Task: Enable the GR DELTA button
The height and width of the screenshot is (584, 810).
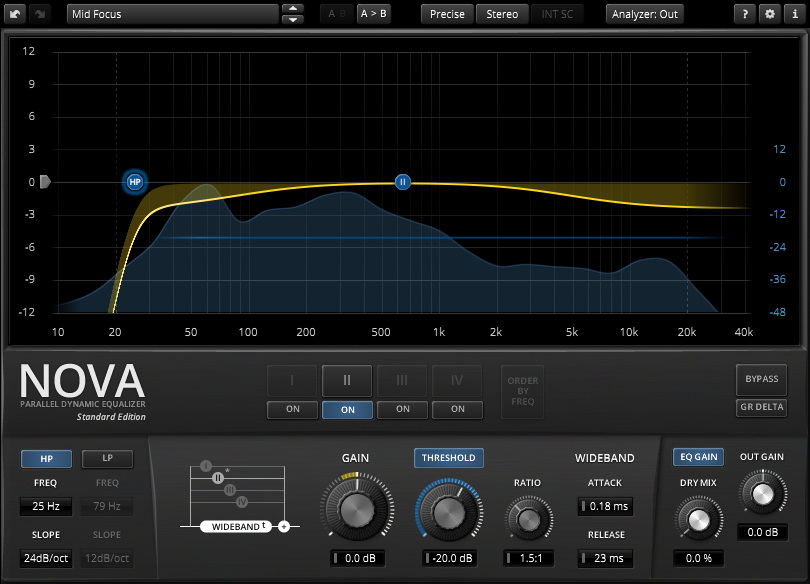Action: coord(761,407)
